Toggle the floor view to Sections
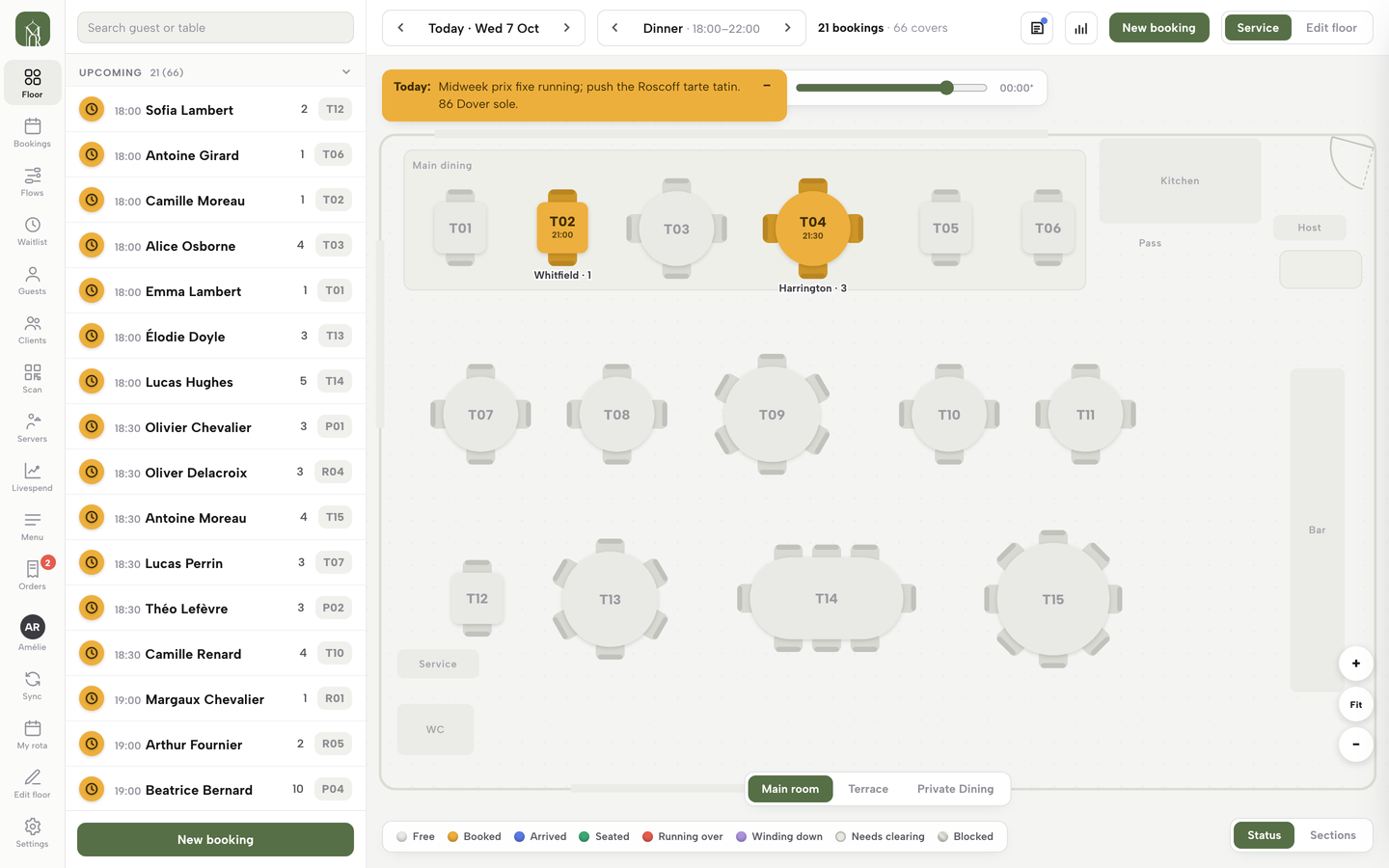Viewport: 1389px width, 868px height. click(x=1332, y=835)
